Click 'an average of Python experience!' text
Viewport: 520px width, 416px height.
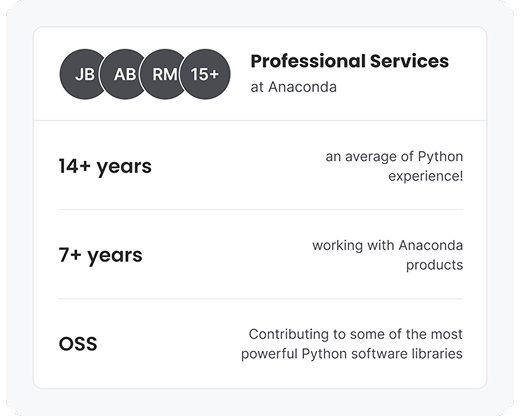pos(394,166)
